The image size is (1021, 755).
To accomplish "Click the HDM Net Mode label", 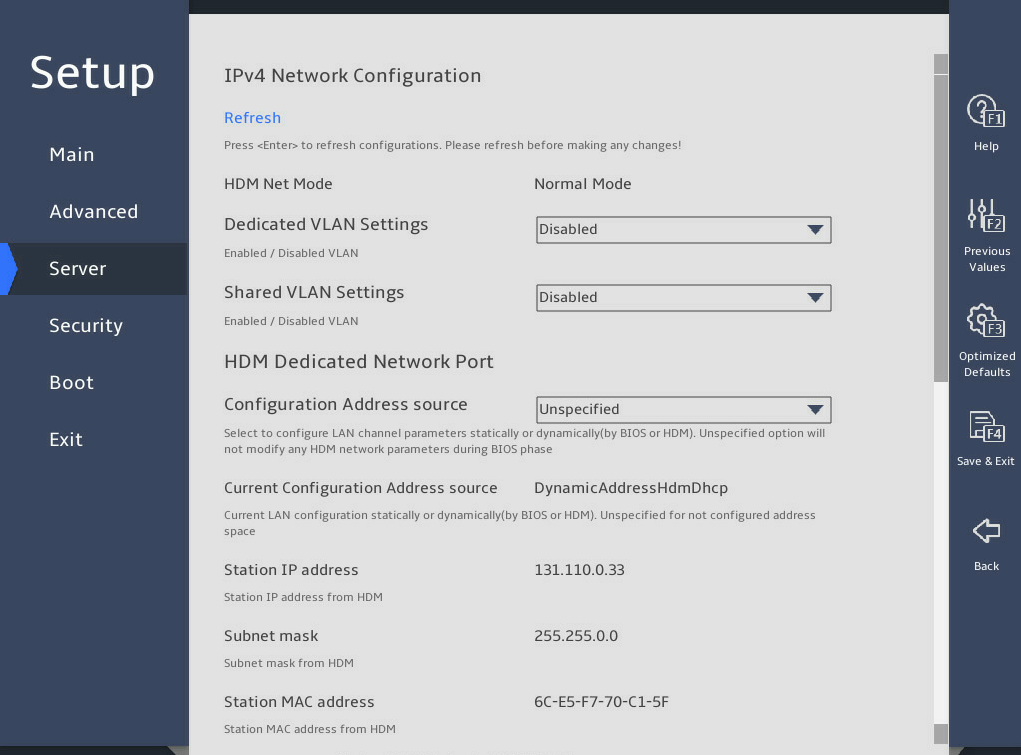I will [278, 184].
